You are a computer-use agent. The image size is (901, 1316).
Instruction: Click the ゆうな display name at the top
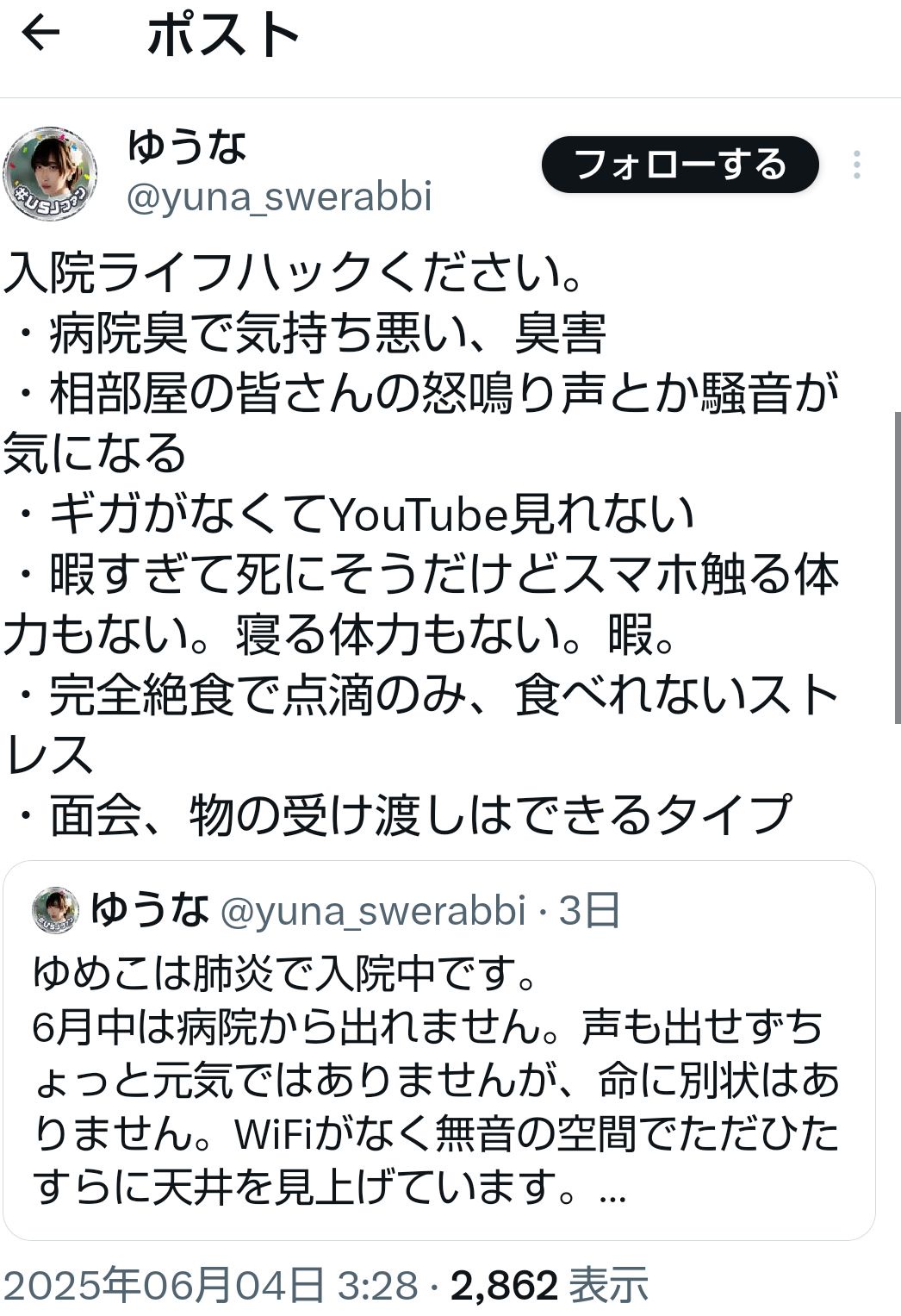tap(187, 147)
